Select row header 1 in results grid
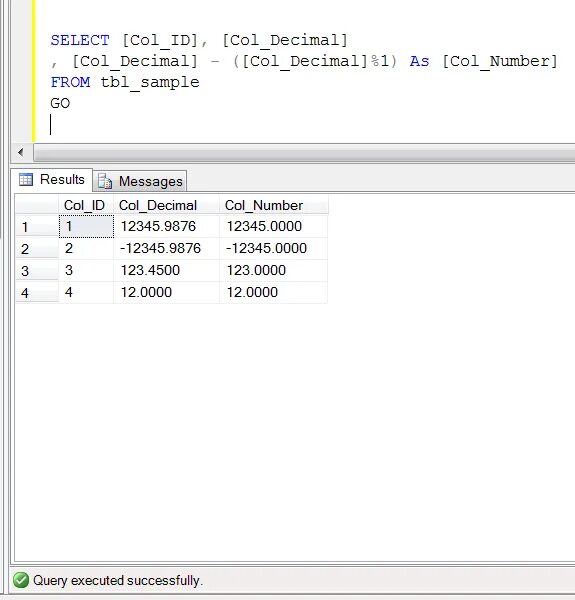 [x=37, y=227]
